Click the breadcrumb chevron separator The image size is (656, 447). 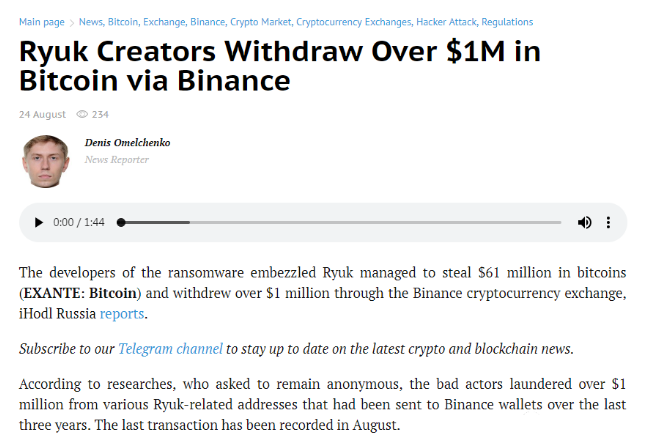pos(72,23)
